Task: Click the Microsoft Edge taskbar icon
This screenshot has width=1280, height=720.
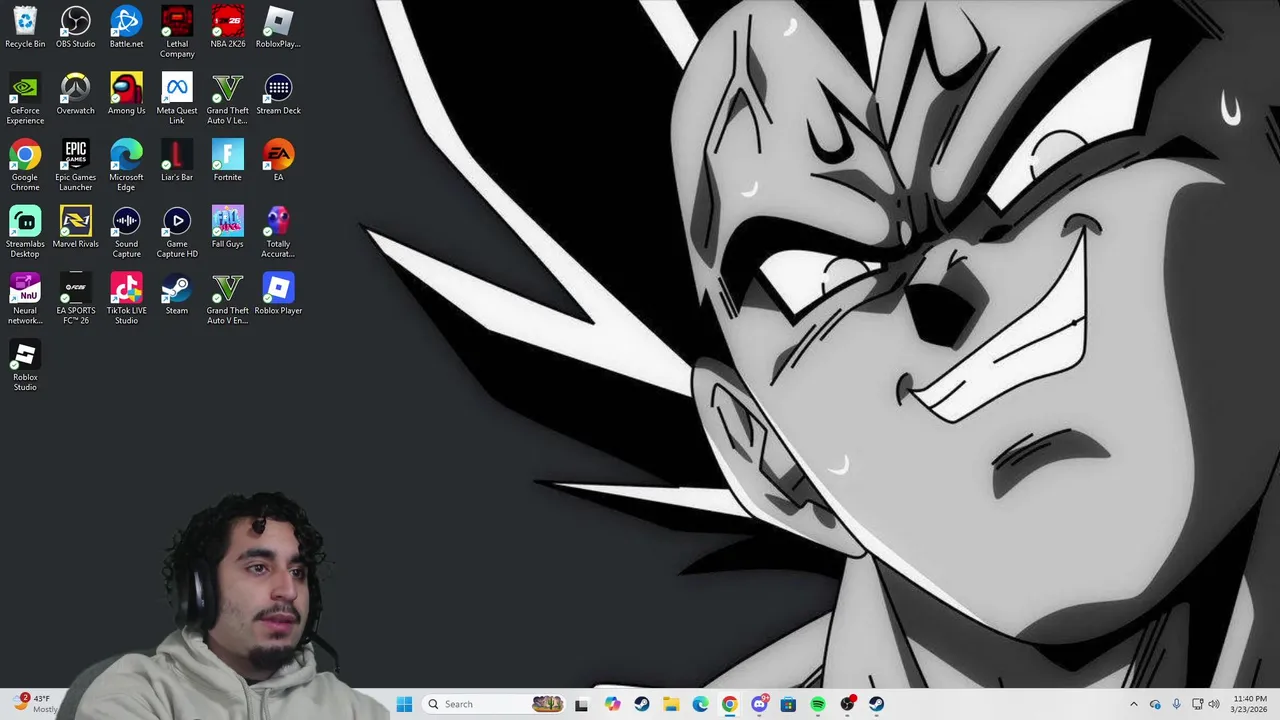Action: [700, 704]
